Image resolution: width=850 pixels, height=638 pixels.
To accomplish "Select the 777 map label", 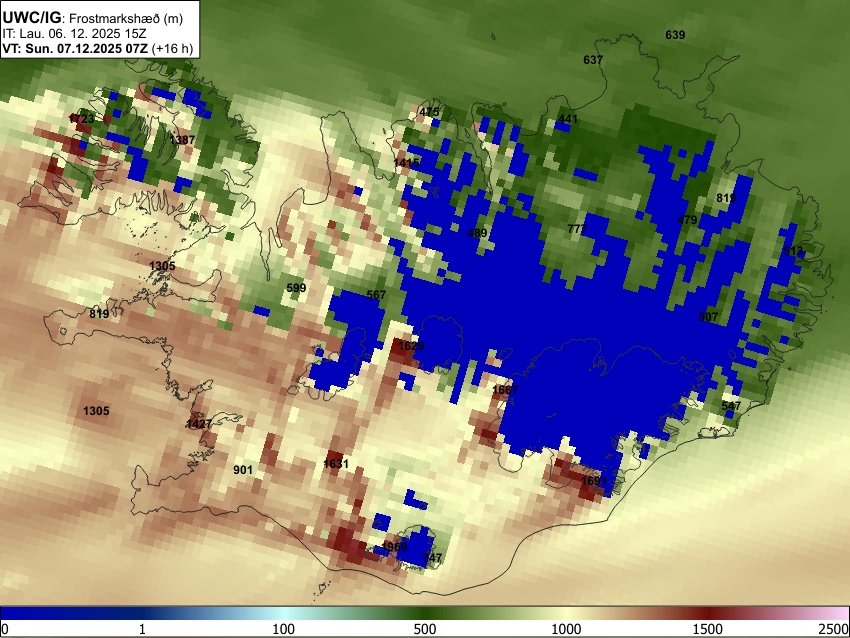I will pyautogui.click(x=577, y=229).
